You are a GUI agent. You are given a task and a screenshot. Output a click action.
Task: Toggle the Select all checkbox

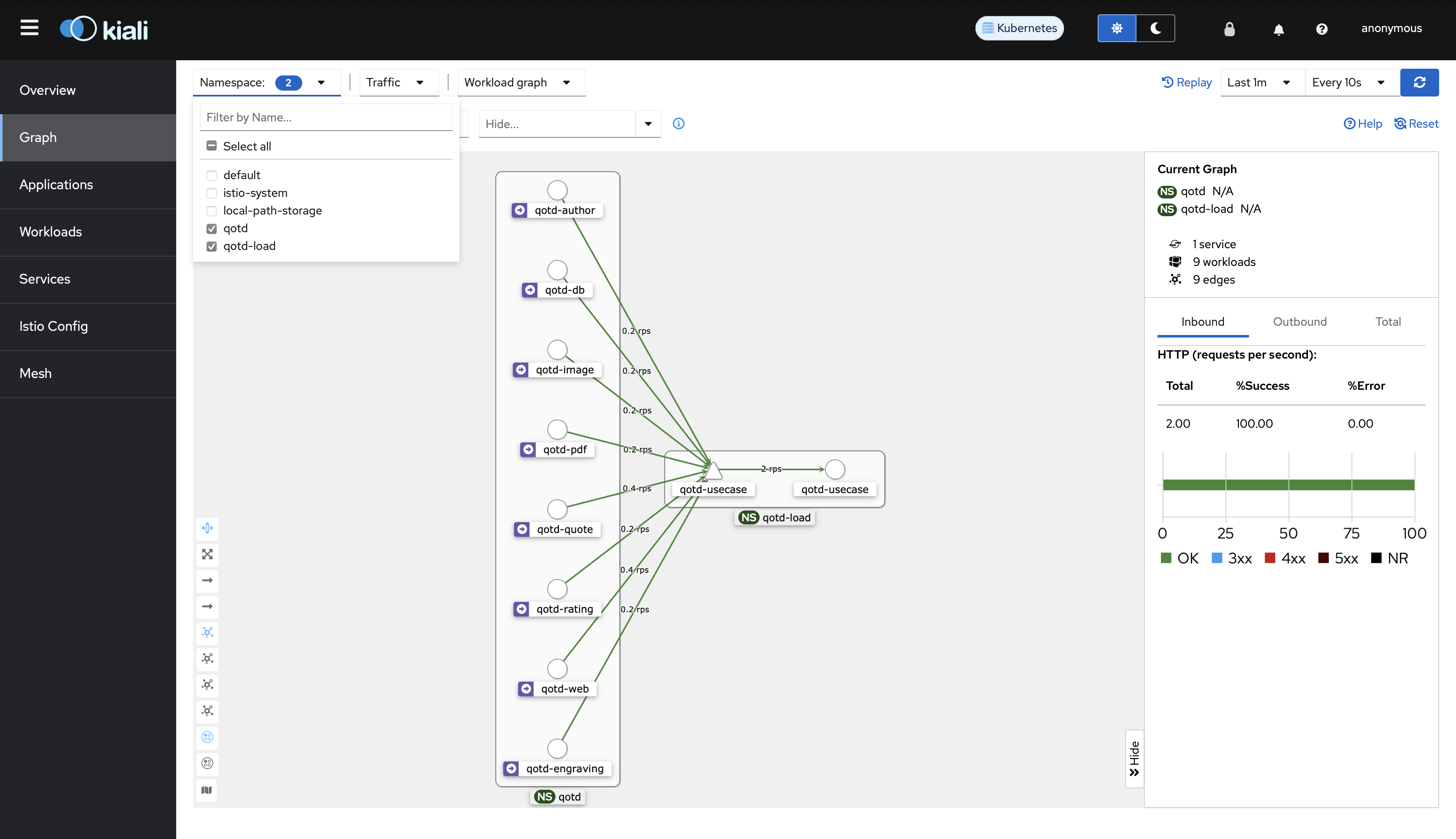click(x=212, y=146)
